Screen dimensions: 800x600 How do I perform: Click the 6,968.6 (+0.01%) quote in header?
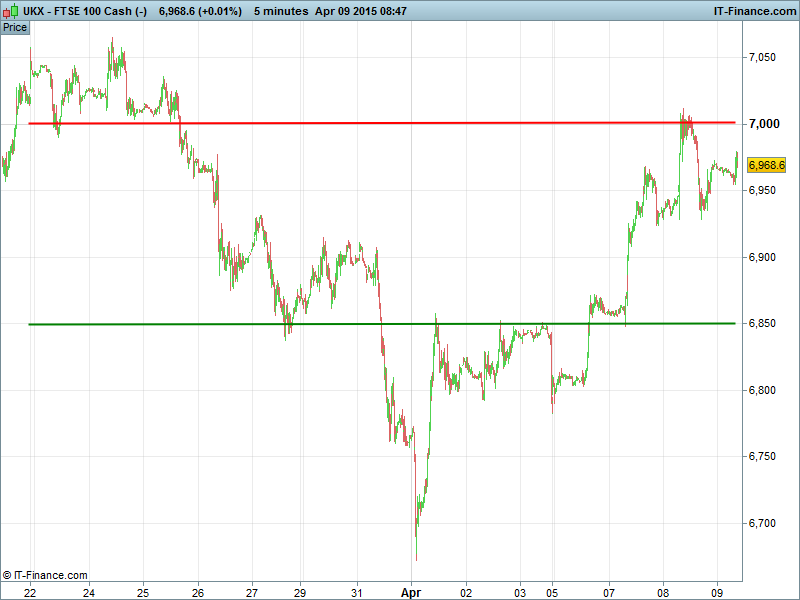point(200,11)
